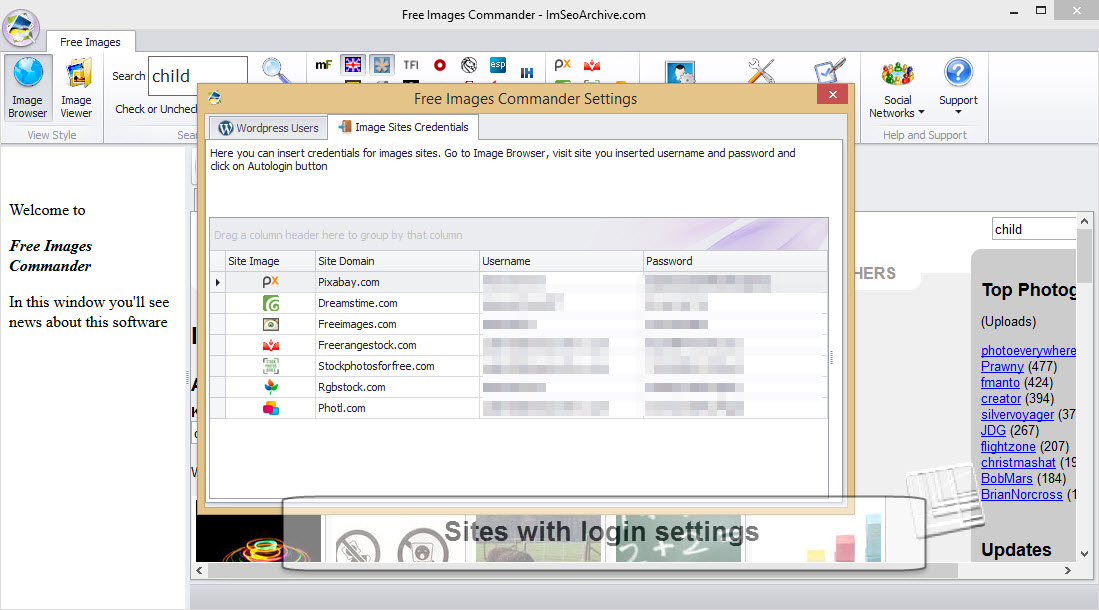Switch to Image Browser view
This screenshot has width=1099, height=610.
click(27, 88)
